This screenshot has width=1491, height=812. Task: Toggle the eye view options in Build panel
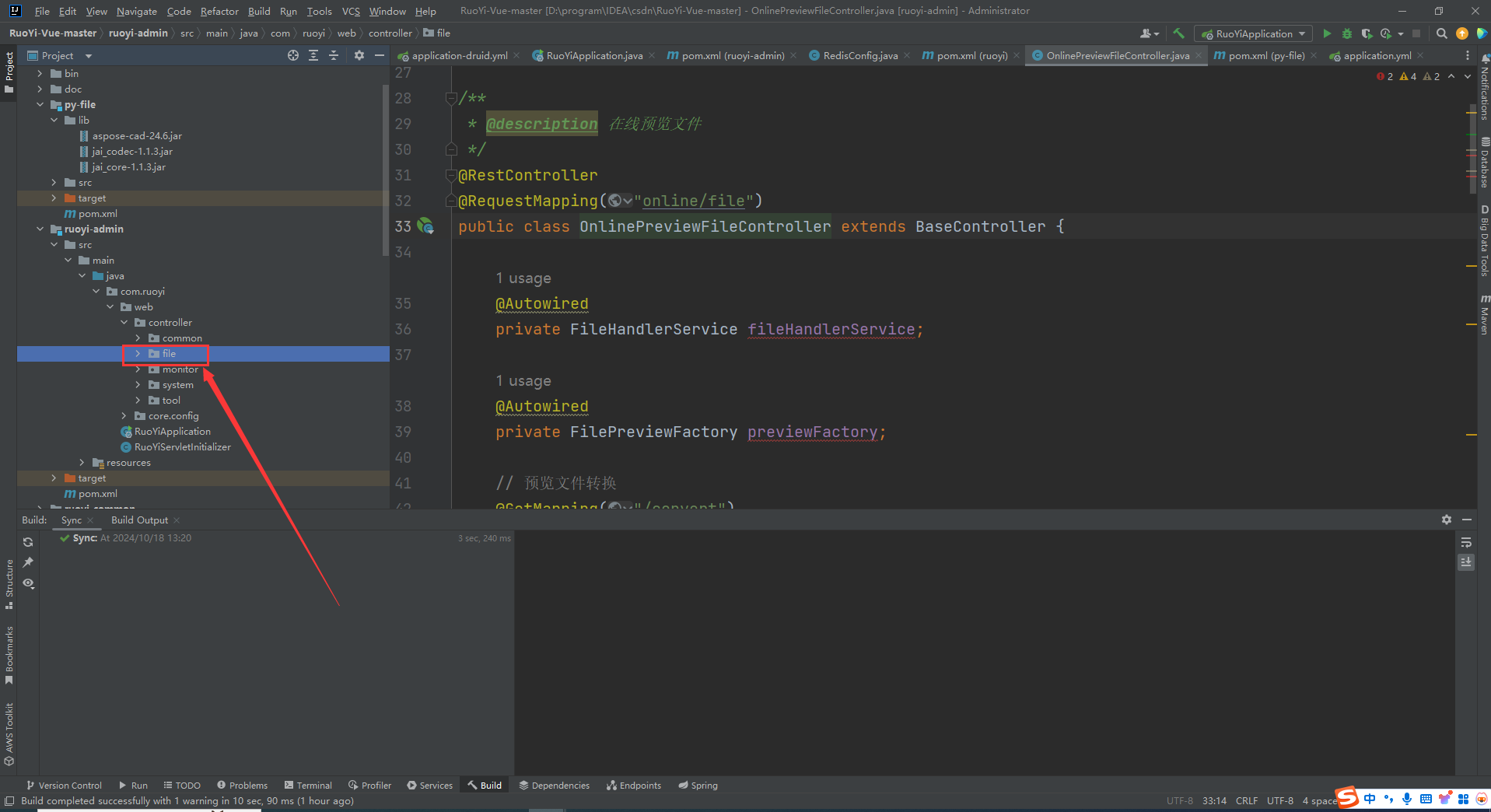click(28, 583)
